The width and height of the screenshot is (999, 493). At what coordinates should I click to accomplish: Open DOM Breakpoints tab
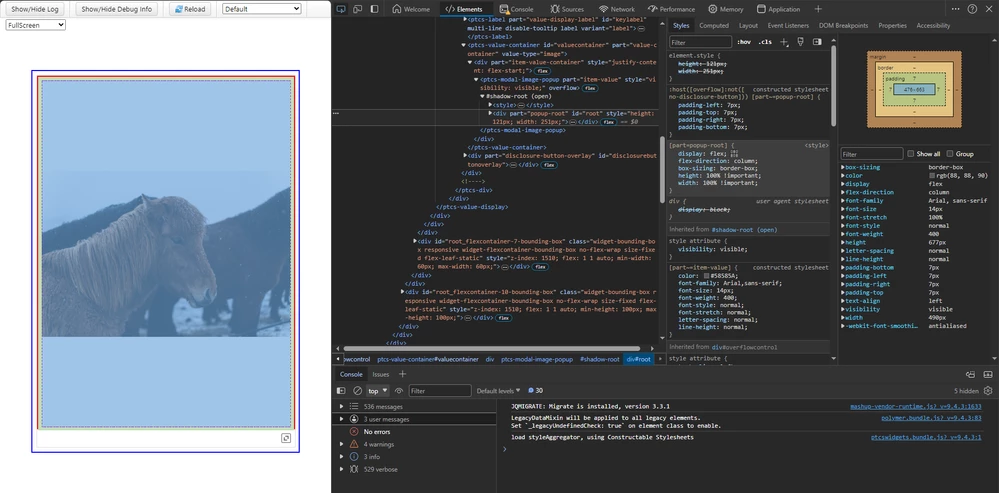[x=843, y=25]
